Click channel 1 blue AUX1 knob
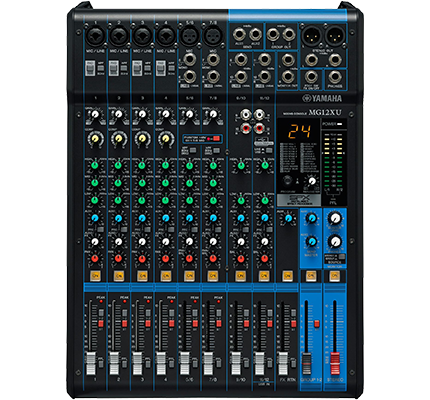The width and height of the screenshot is (430, 400). pos(95,218)
